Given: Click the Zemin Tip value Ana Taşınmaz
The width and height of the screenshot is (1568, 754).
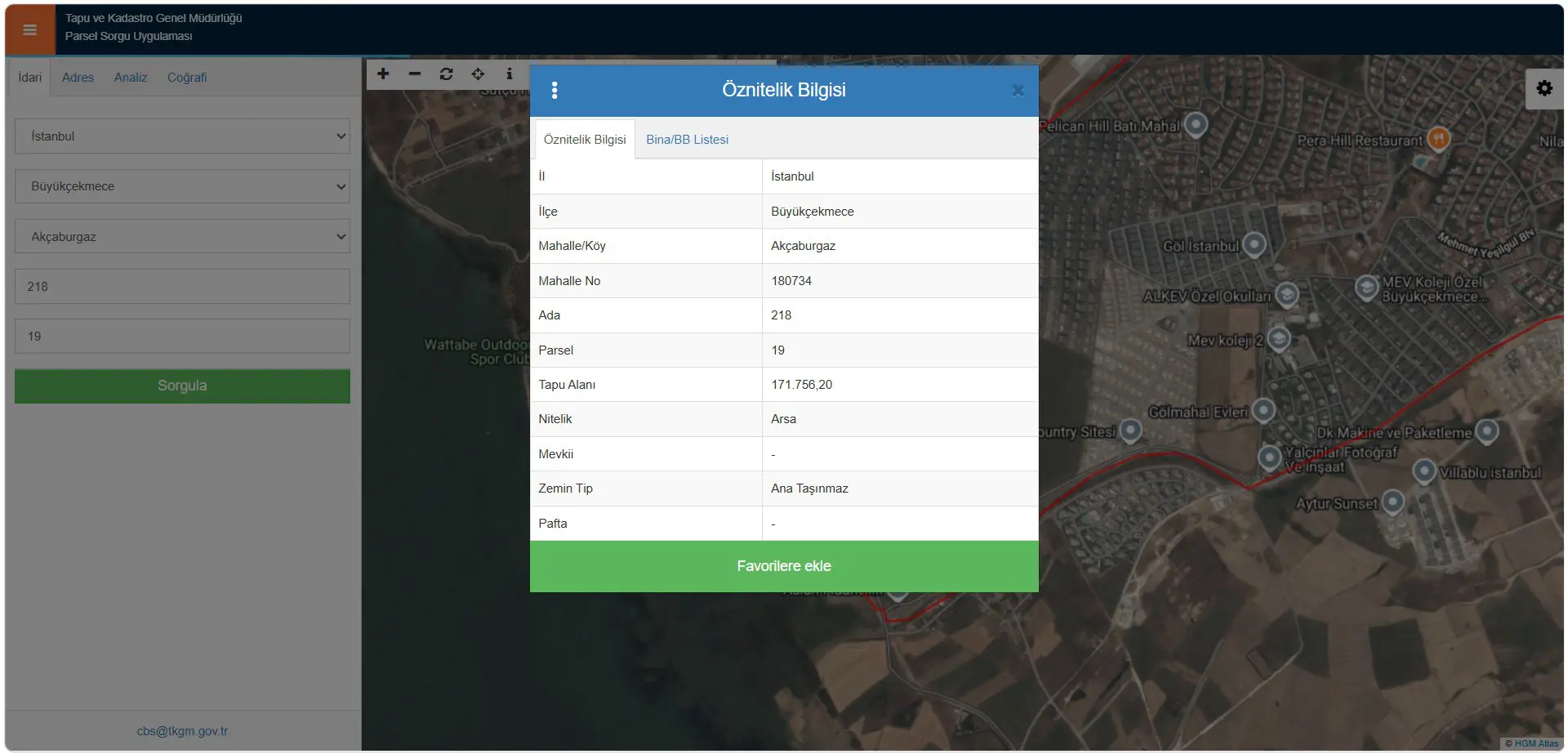Looking at the screenshot, I should 809,489.
